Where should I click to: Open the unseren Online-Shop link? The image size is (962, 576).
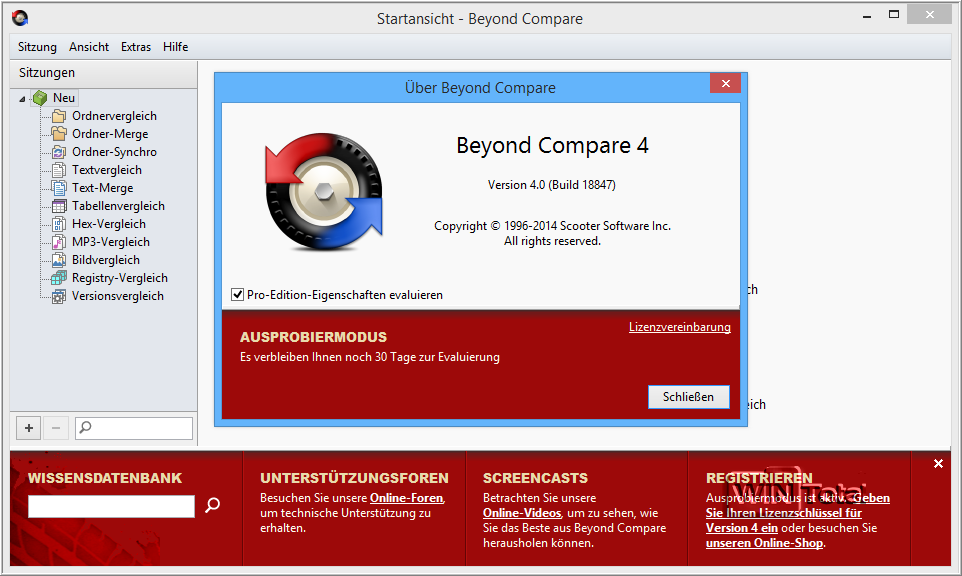(x=764, y=543)
